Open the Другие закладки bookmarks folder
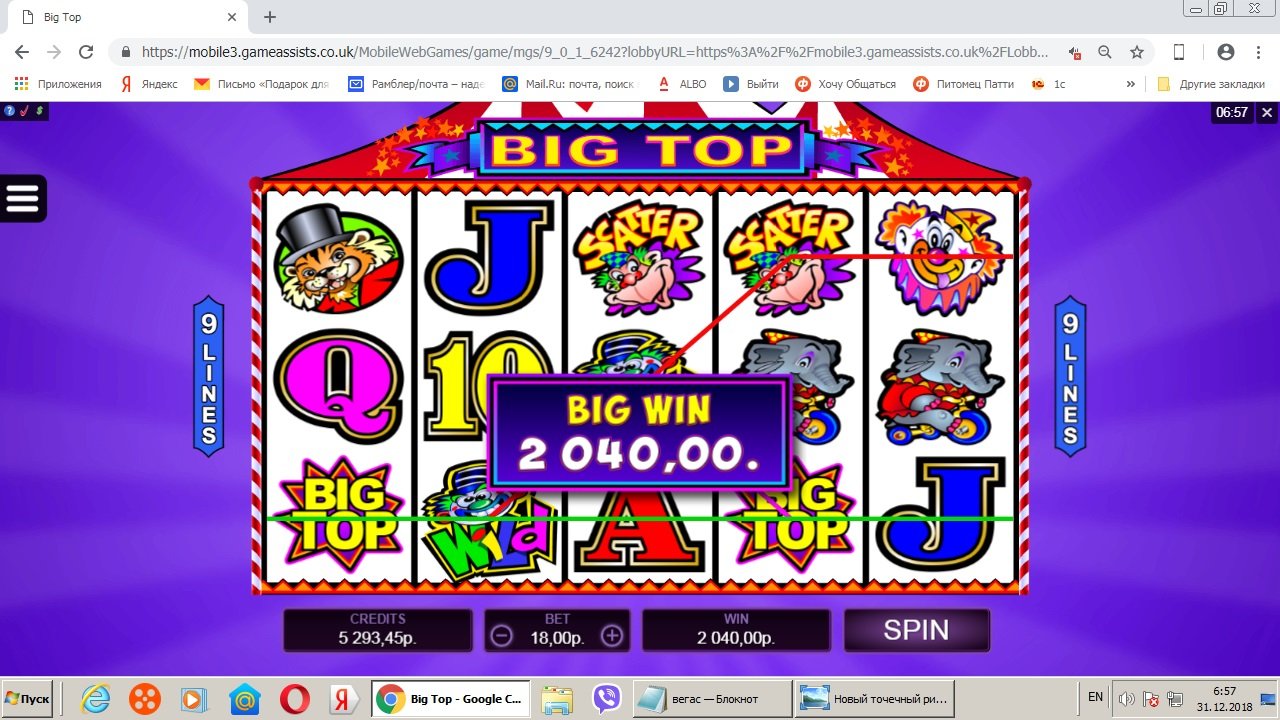Image resolution: width=1280 pixels, height=720 pixels. pos(1211,84)
